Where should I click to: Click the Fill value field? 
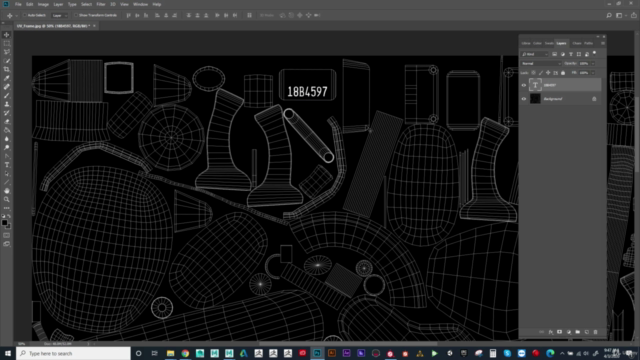(584, 73)
